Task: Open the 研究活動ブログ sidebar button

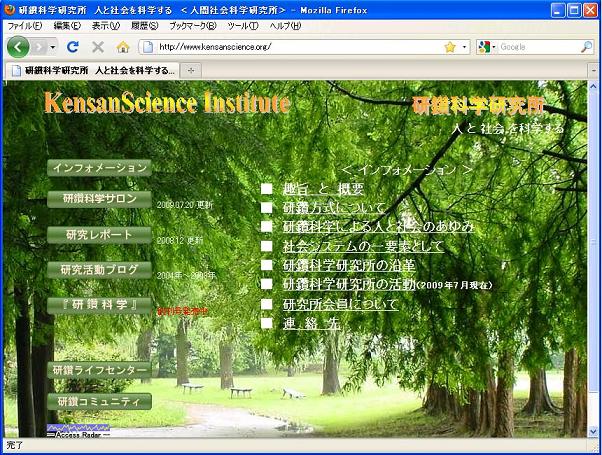Action: click(99, 269)
